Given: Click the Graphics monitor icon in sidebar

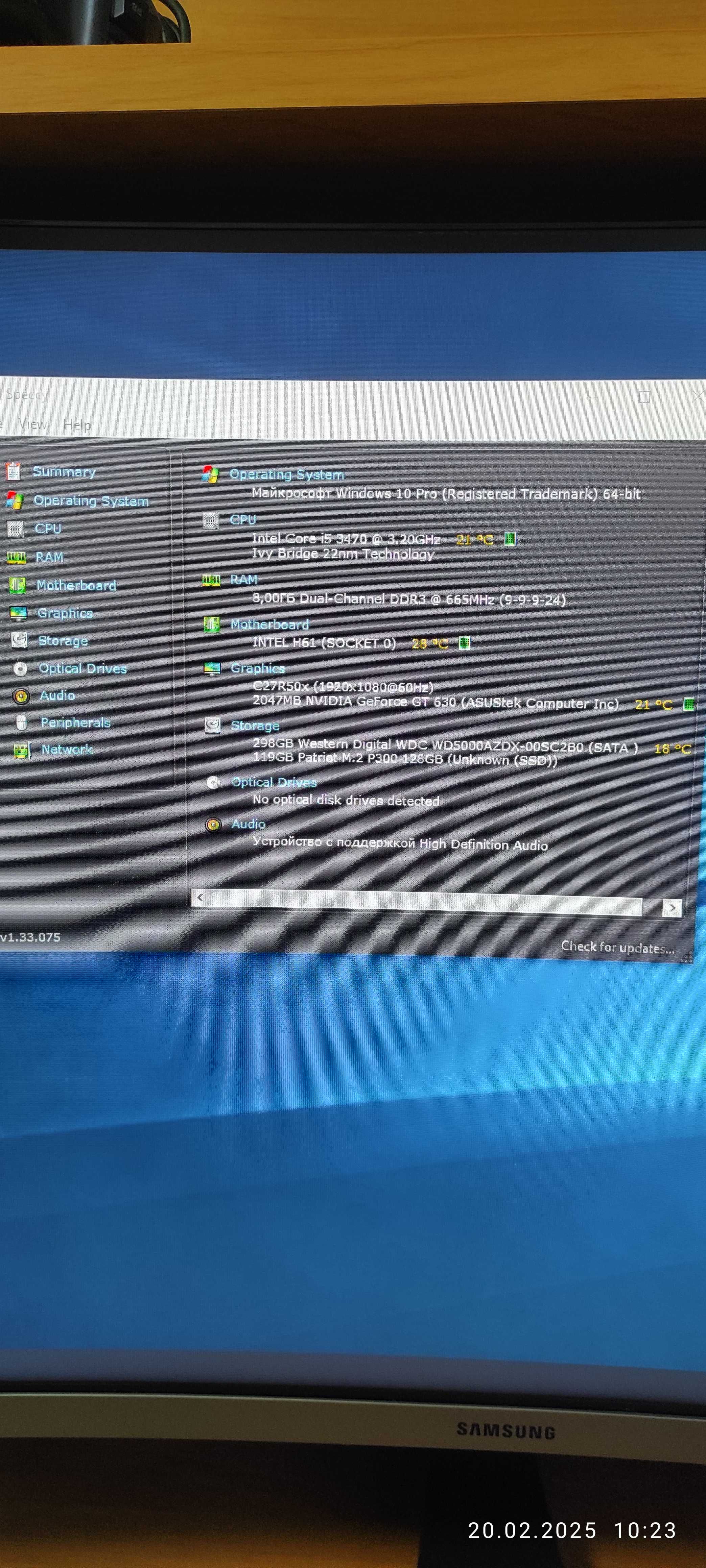Looking at the screenshot, I should click(18, 613).
